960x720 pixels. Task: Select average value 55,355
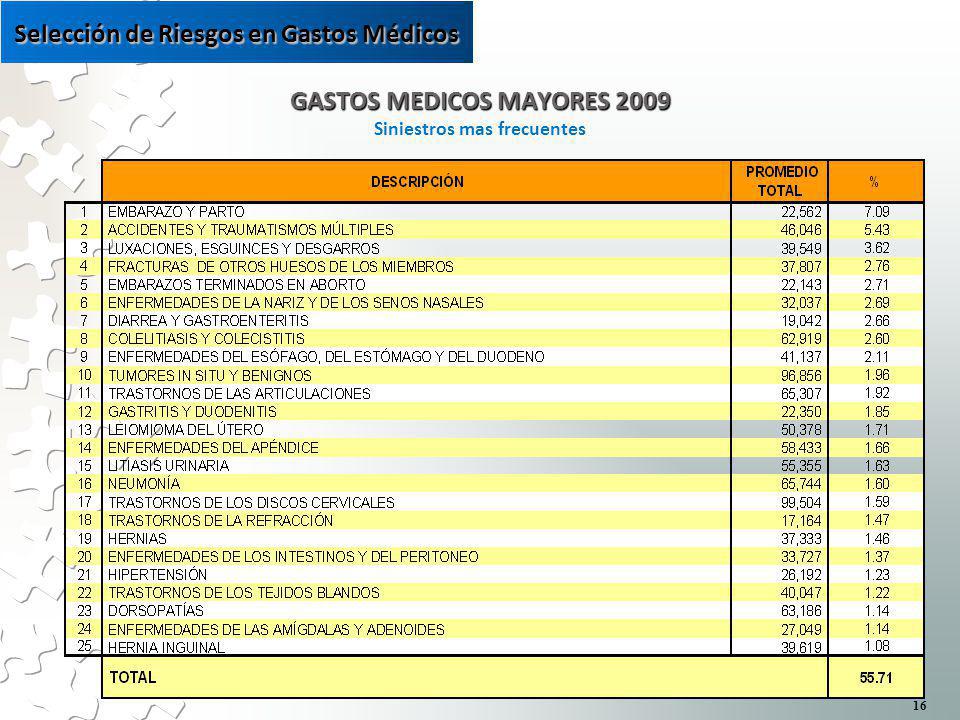tap(801, 466)
